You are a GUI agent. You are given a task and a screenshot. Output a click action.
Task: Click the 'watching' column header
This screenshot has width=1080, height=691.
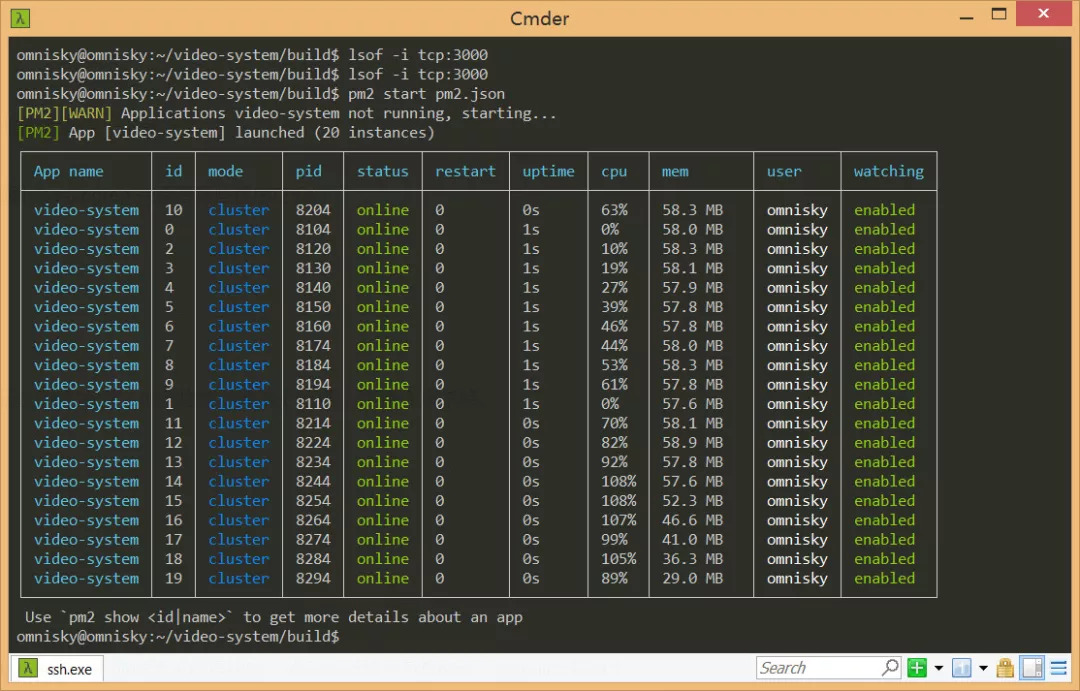click(888, 171)
